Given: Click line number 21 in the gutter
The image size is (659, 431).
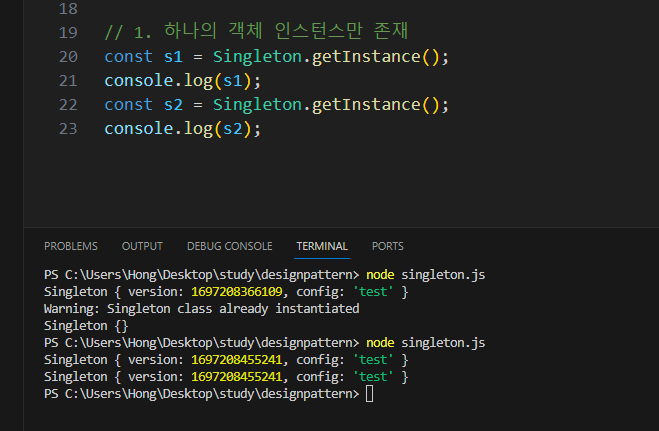Looking at the screenshot, I should click(68, 81).
